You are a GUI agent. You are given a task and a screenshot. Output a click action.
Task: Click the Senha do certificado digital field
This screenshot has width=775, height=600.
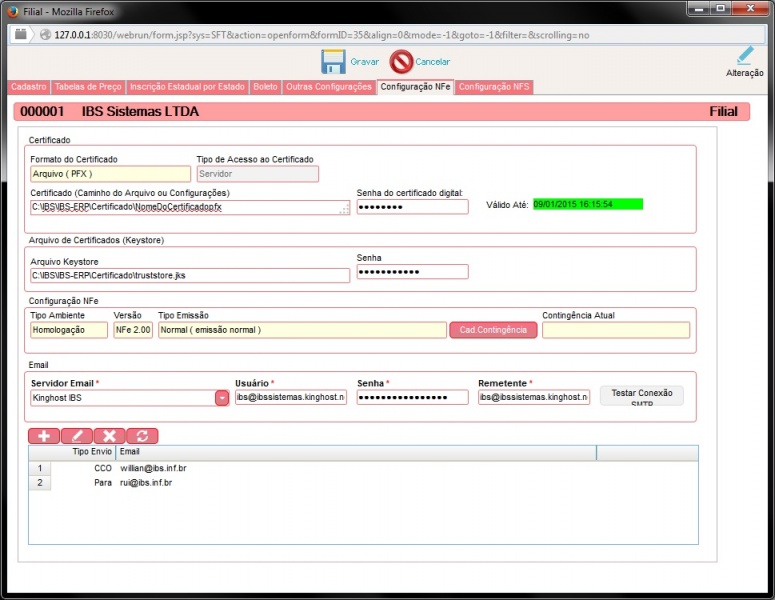(413, 207)
